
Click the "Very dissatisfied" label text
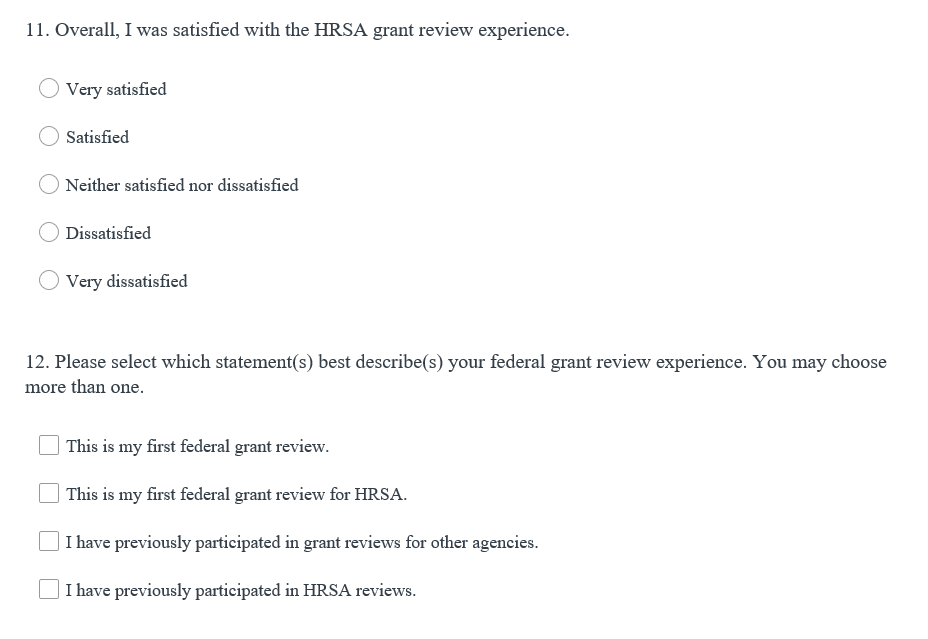[x=126, y=281]
